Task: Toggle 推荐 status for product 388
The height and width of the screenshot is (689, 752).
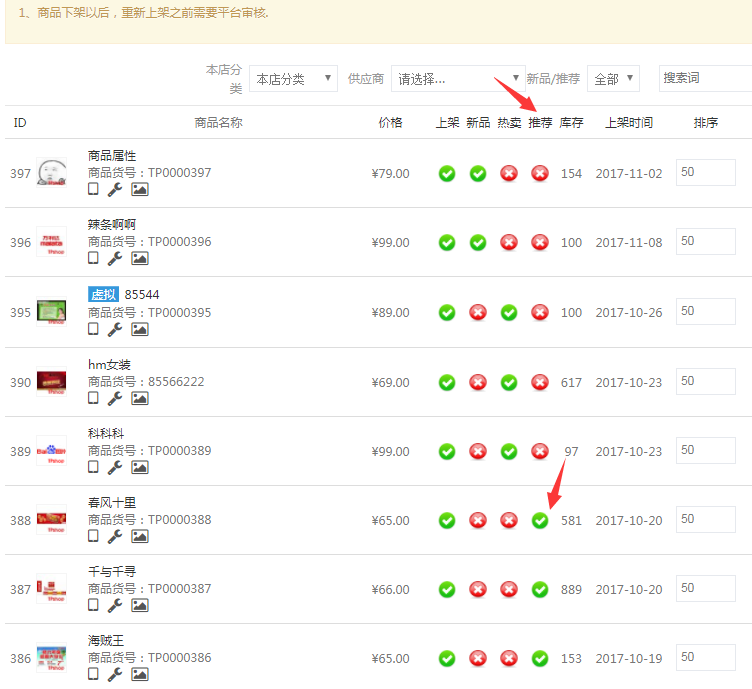Action: 540,520
